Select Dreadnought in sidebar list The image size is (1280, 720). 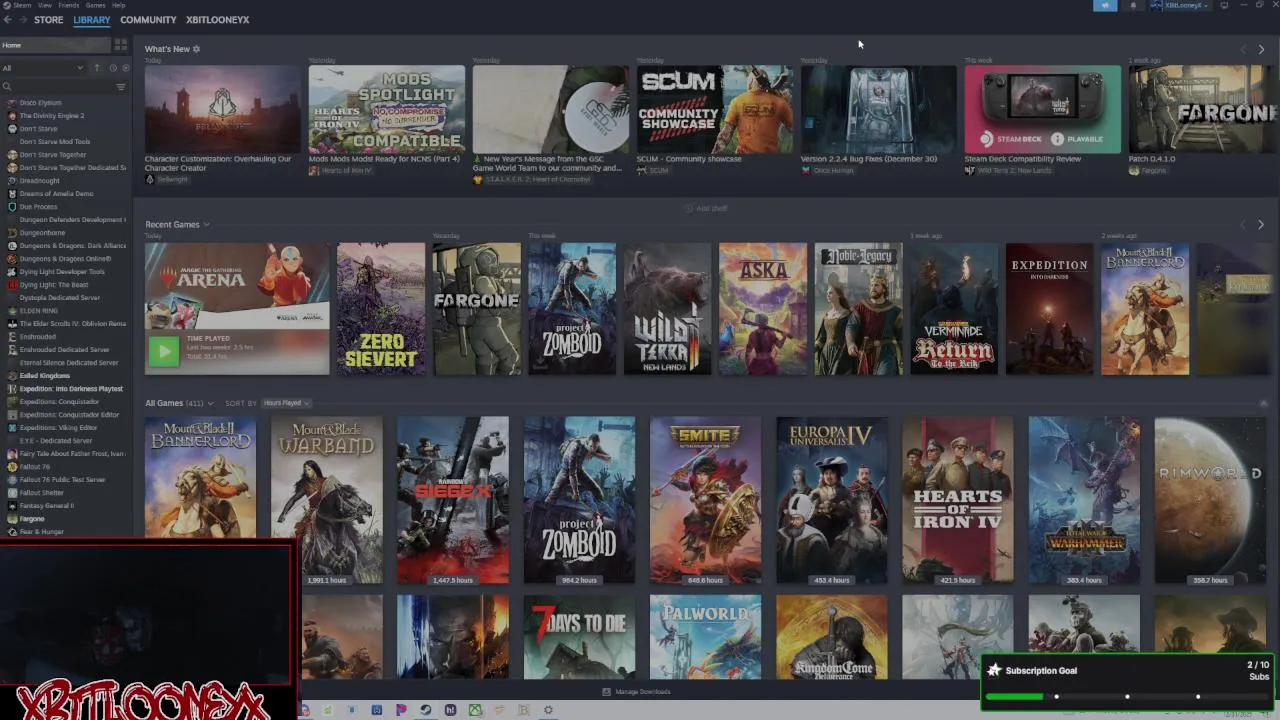39,181
